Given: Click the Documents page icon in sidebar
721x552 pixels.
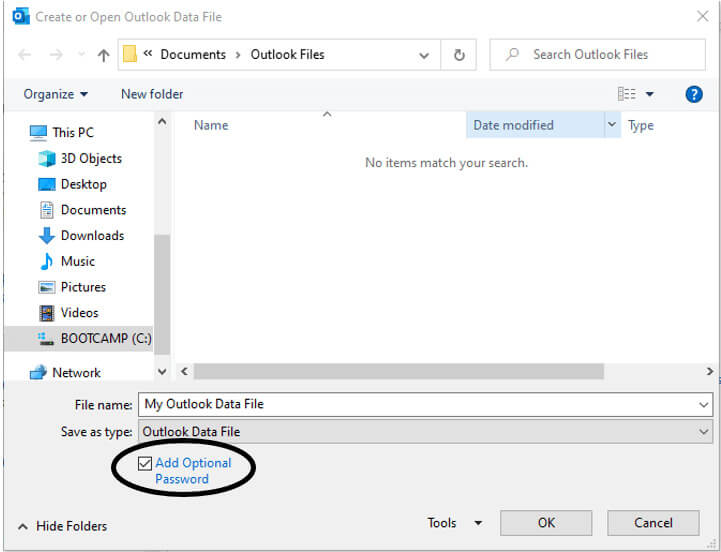Looking at the screenshot, I should pos(46,210).
